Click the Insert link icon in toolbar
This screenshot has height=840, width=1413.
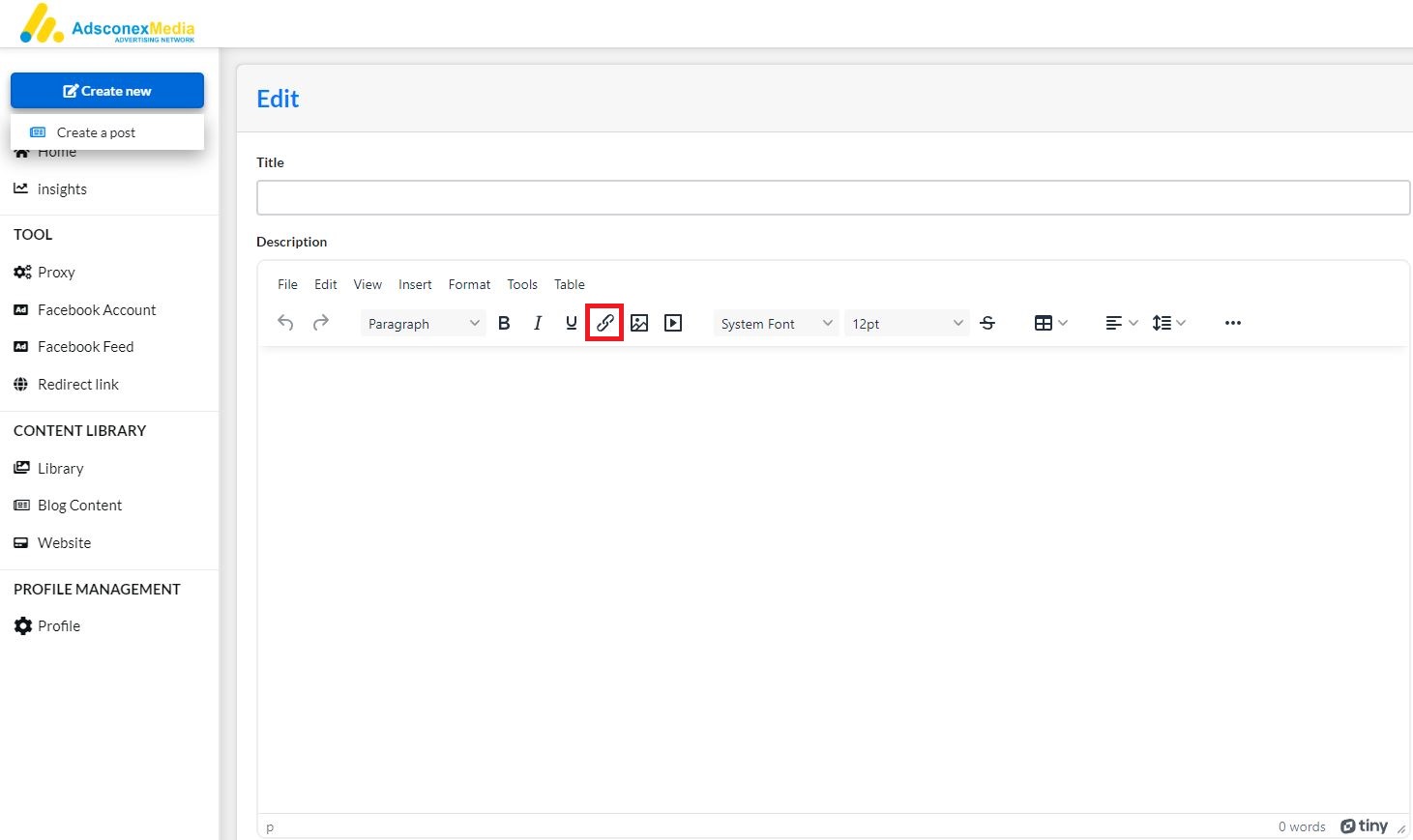[x=604, y=323]
